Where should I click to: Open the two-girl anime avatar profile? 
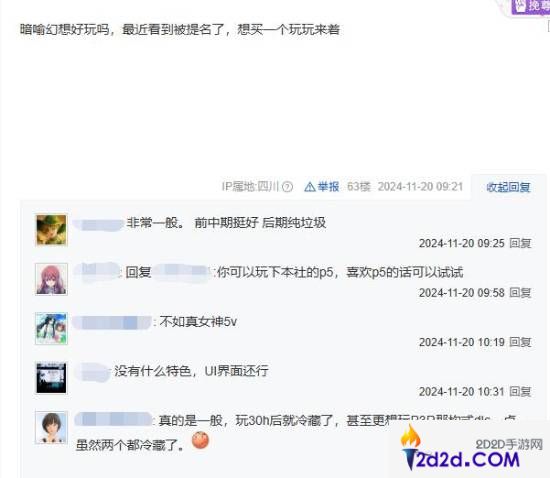pos(51,329)
